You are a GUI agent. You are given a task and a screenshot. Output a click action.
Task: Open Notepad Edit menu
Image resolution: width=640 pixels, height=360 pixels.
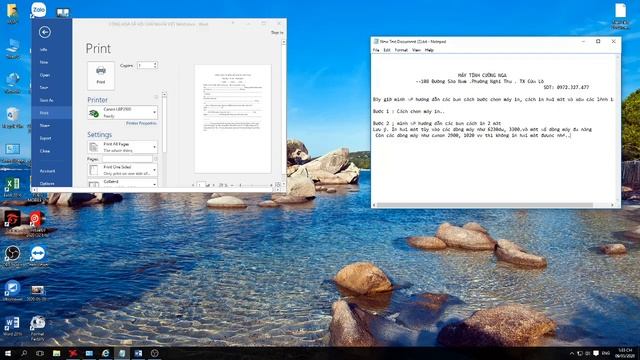(x=387, y=50)
